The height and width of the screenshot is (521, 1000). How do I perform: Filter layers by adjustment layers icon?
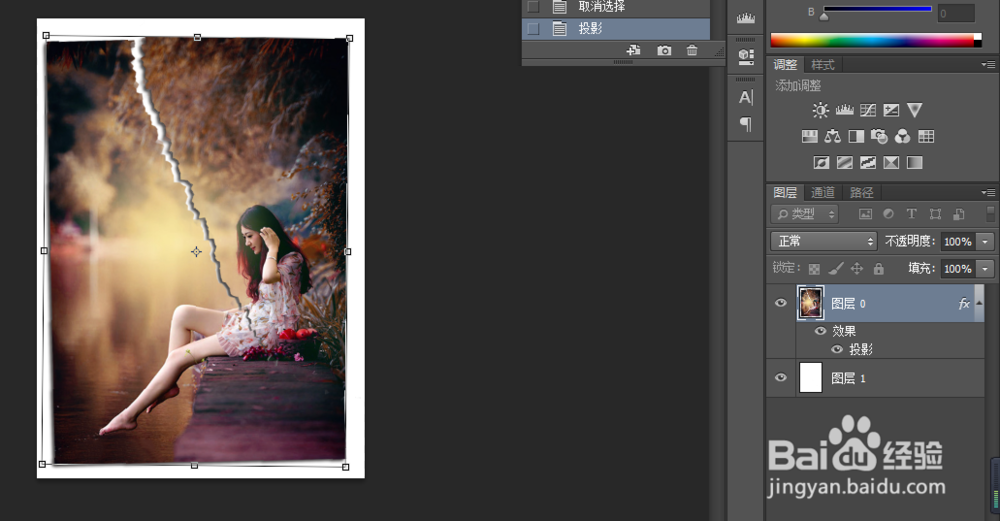coord(888,214)
